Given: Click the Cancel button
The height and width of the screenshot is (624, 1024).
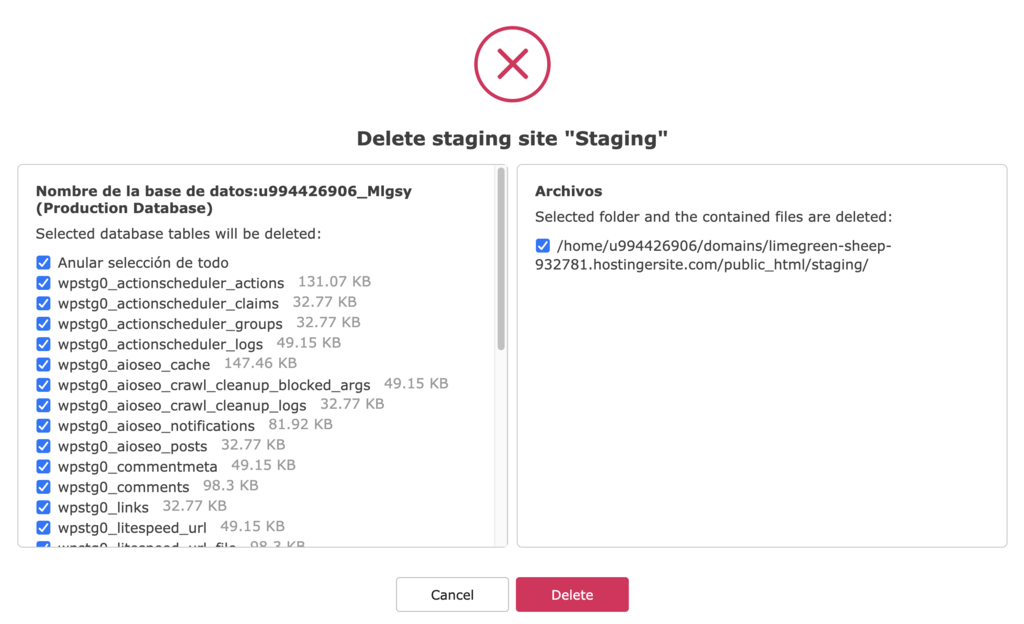Looking at the screenshot, I should click(x=452, y=594).
